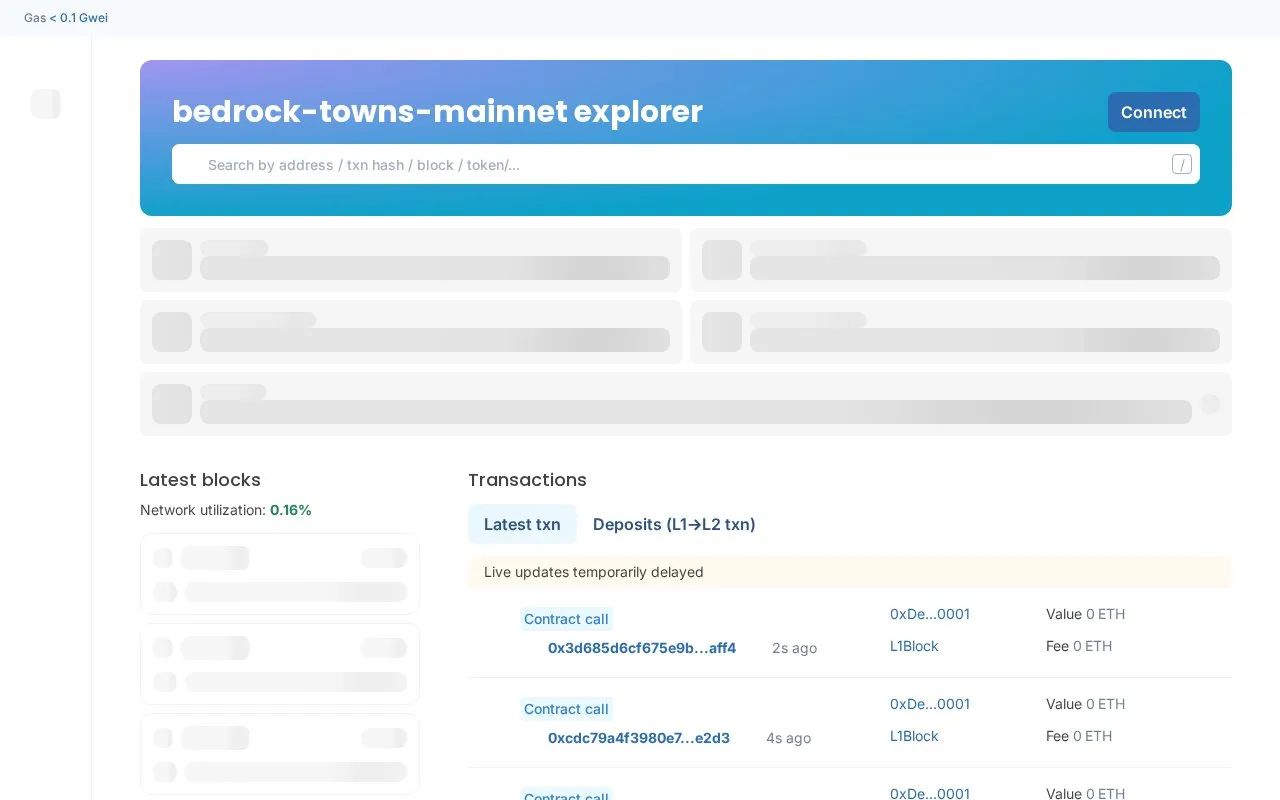Click the 2s ago timestamp

click(x=794, y=648)
